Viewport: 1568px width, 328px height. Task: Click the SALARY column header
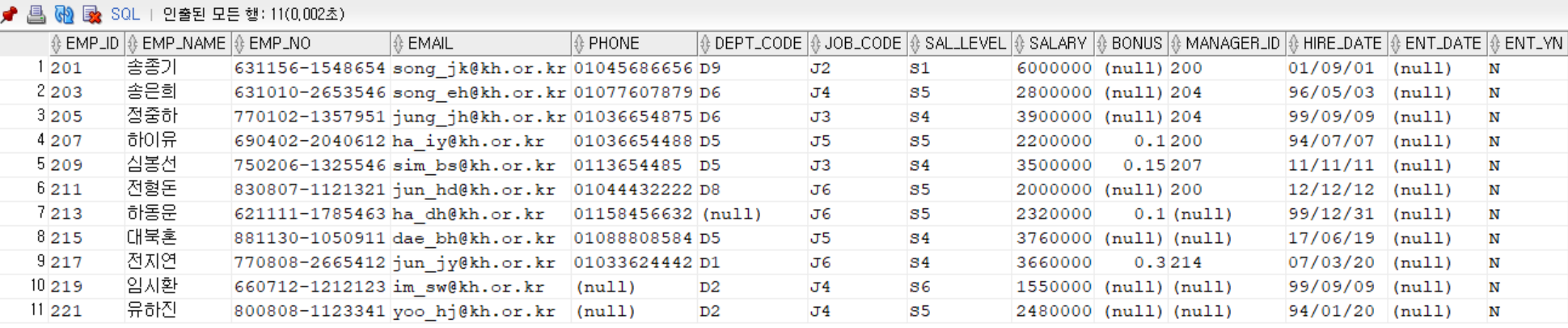[x=1052, y=44]
